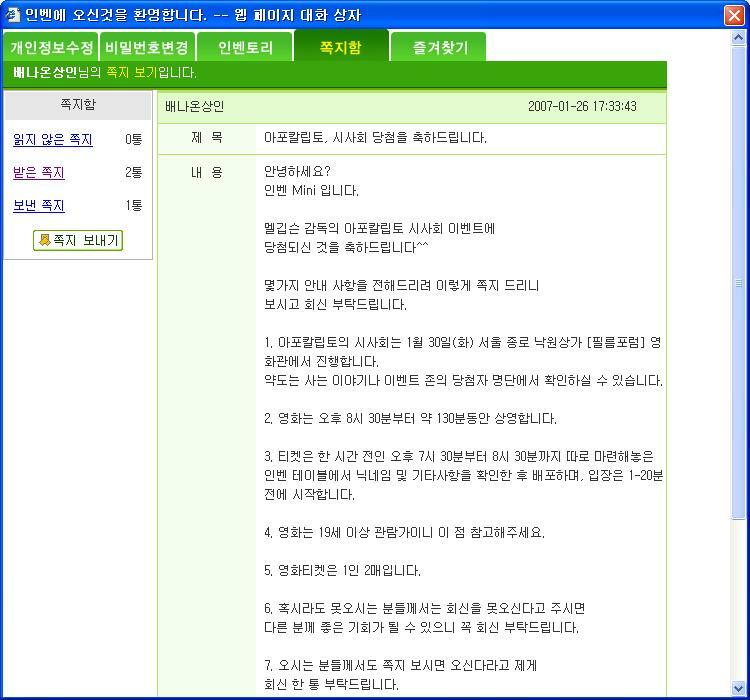Click the 쪽지함 sidebar heading
This screenshot has width=750, height=700.
78,104
